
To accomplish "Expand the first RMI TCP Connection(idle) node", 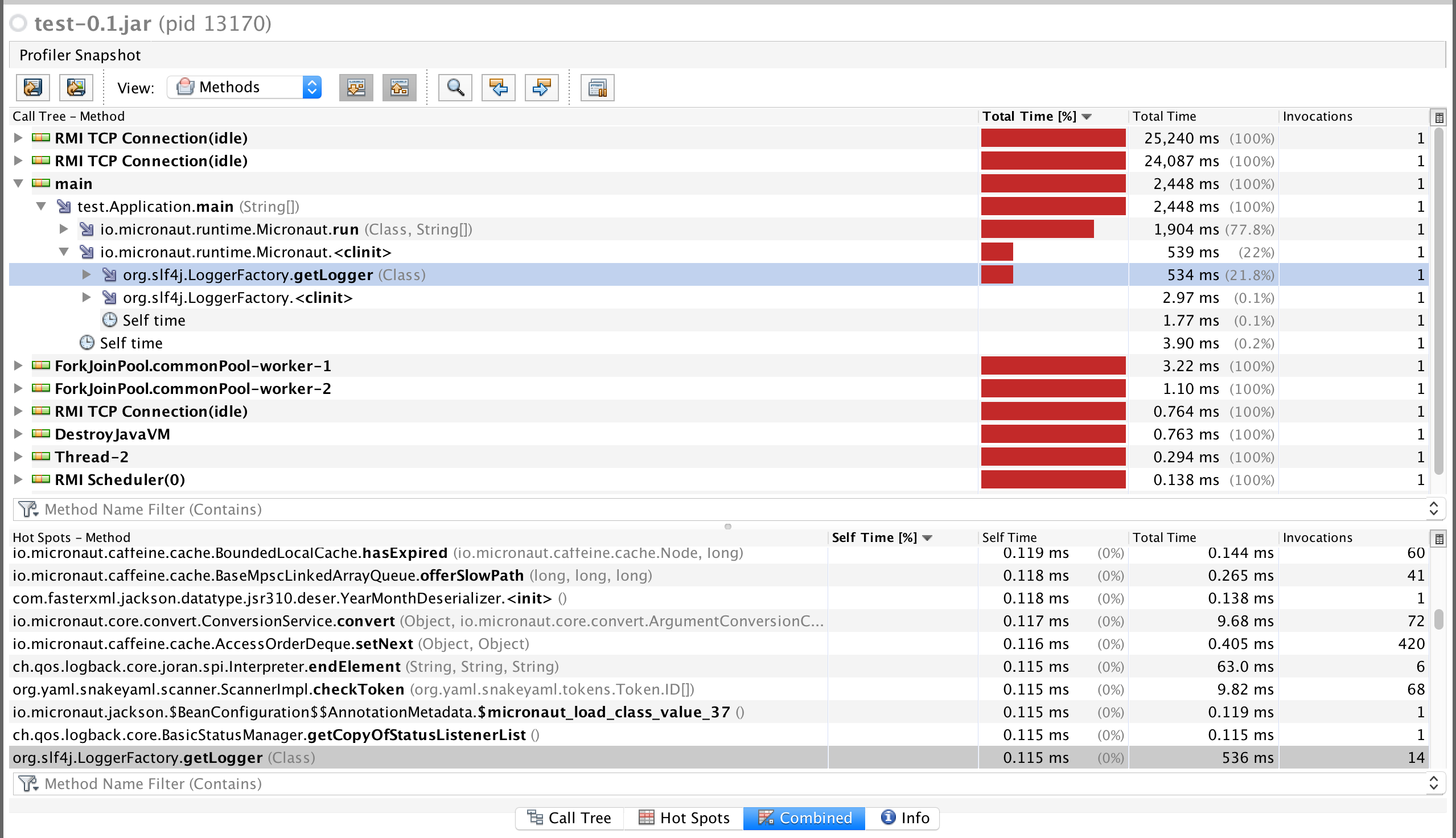I will 18,138.
